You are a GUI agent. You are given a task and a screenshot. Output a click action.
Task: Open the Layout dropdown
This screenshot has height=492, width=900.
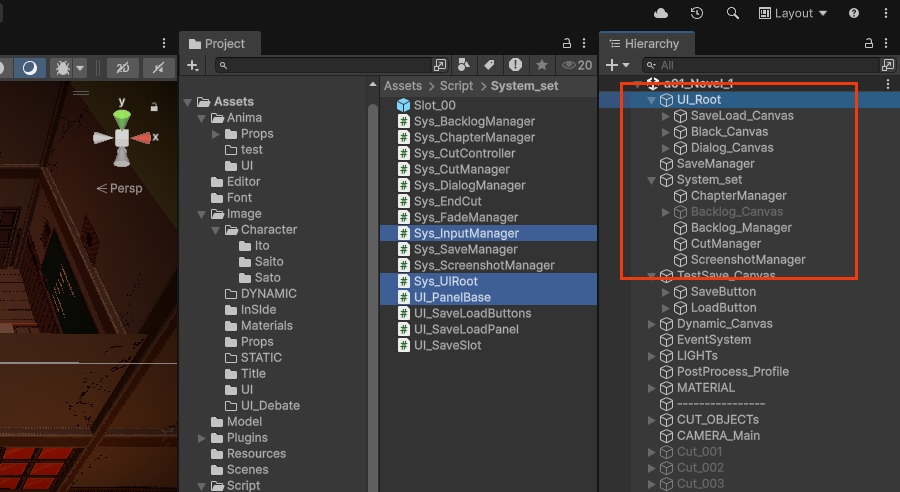coord(793,13)
